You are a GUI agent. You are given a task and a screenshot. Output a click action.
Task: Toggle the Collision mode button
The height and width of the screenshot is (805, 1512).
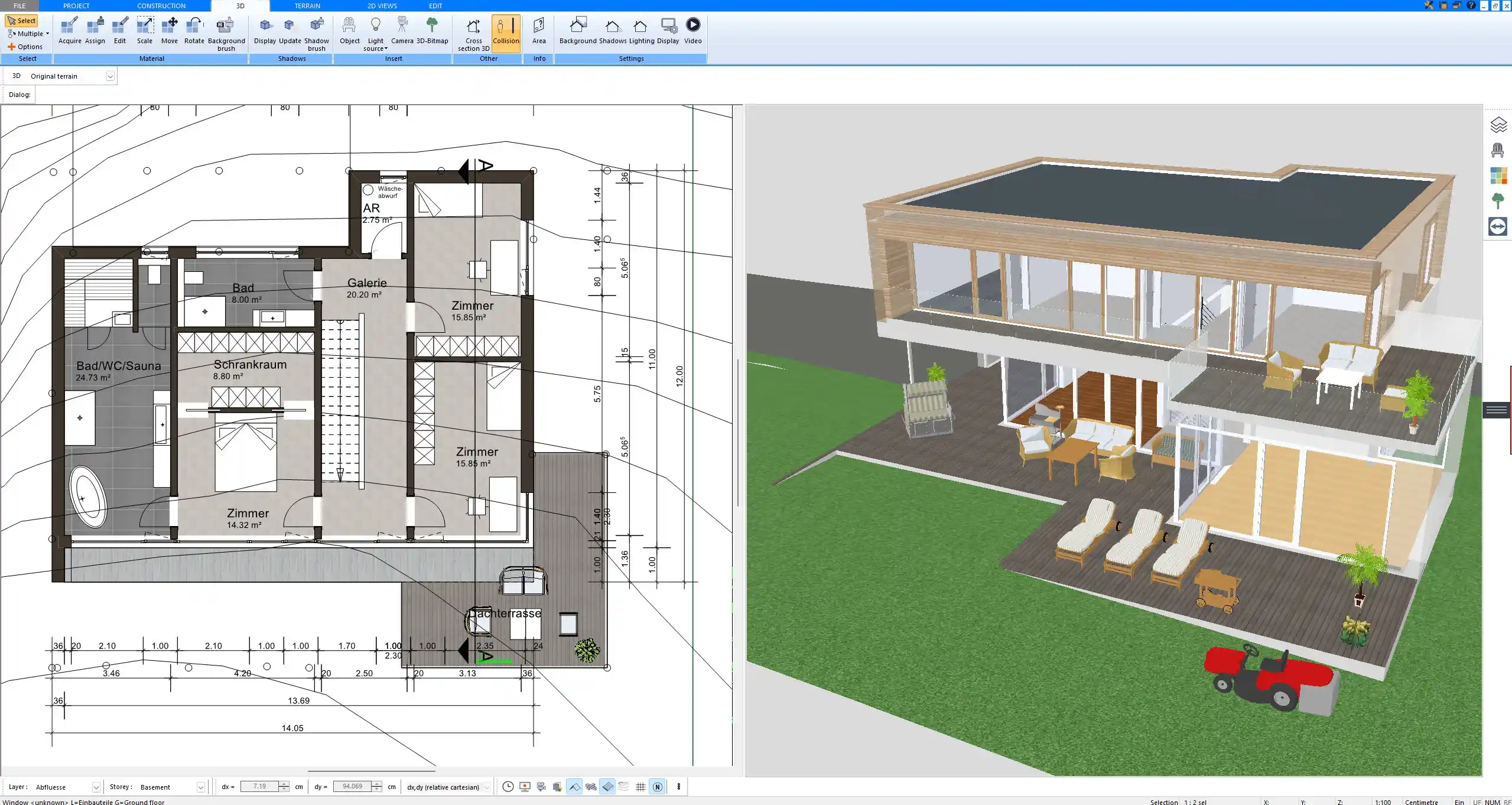pos(506,33)
